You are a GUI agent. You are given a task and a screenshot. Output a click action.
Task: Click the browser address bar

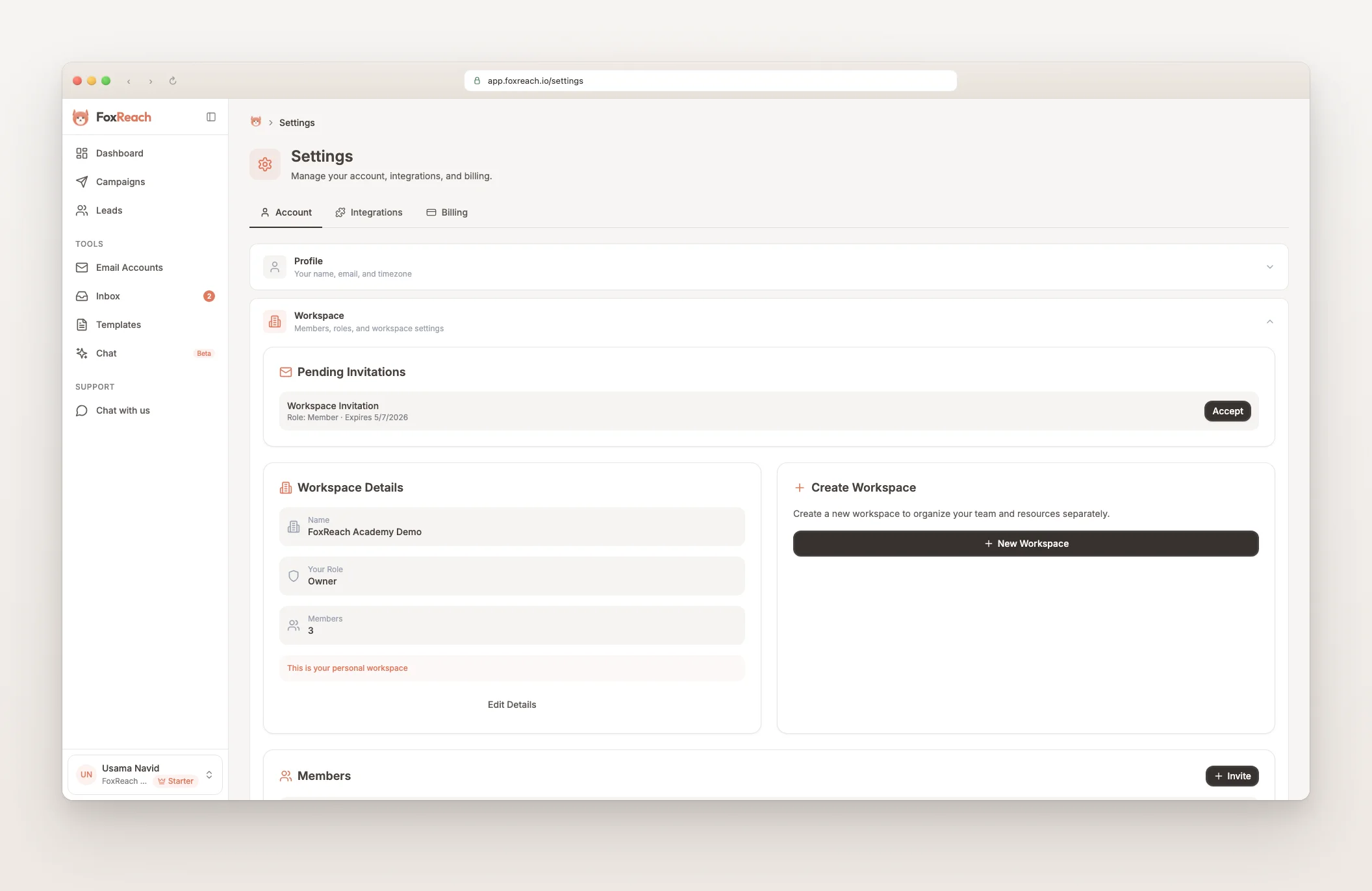tap(710, 81)
